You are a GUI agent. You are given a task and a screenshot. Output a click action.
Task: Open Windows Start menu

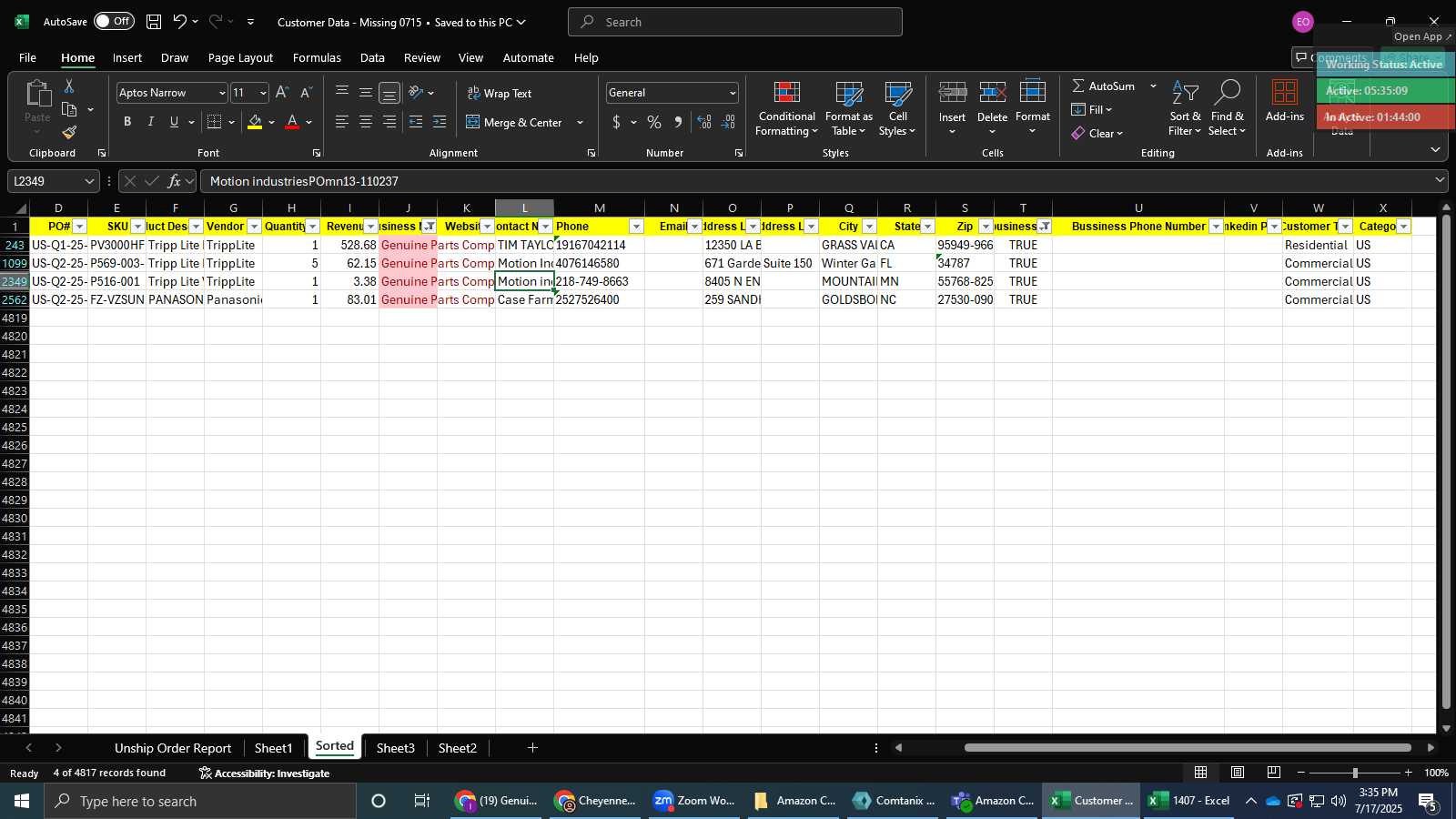pos(22,801)
